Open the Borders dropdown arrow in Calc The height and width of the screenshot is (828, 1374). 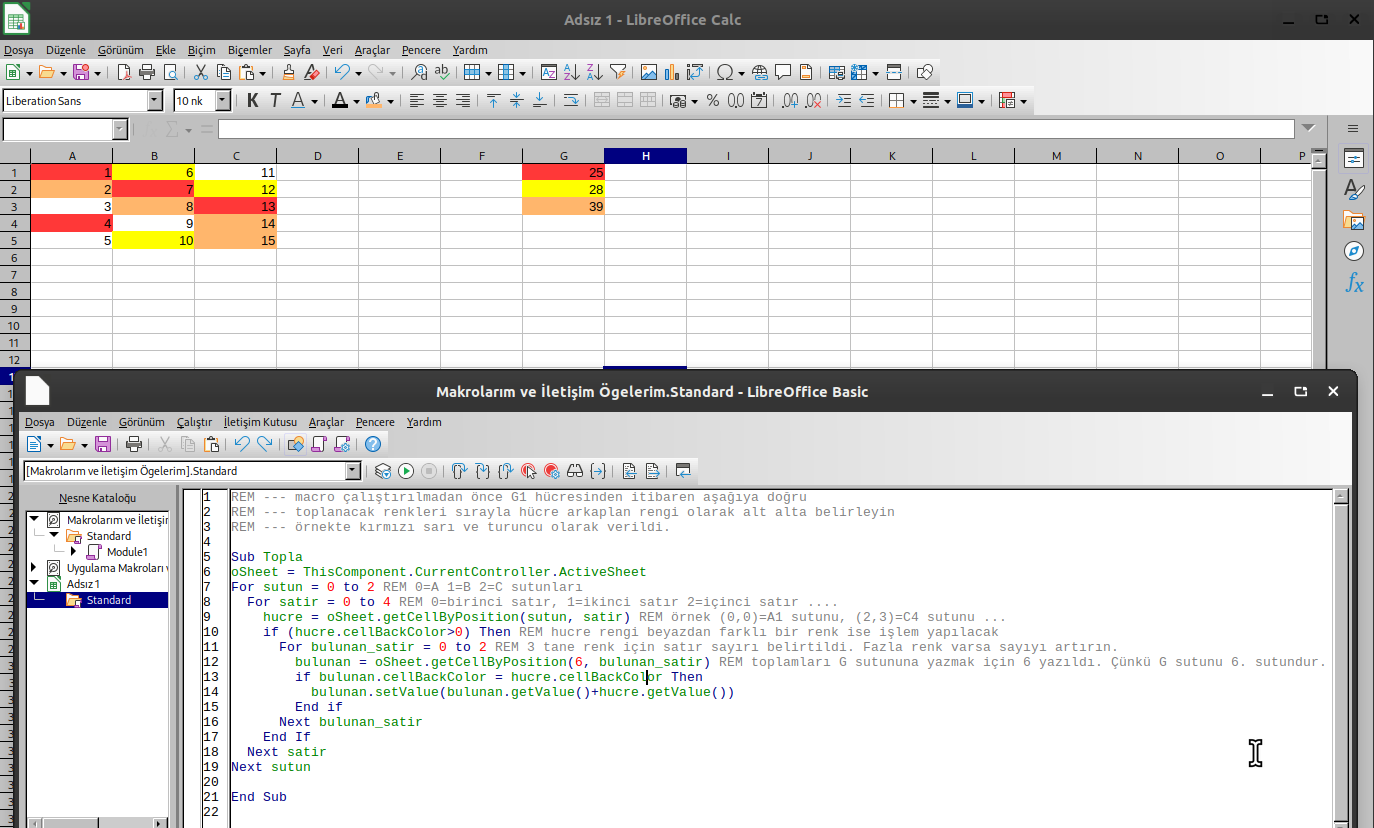[x=912, y=100]
